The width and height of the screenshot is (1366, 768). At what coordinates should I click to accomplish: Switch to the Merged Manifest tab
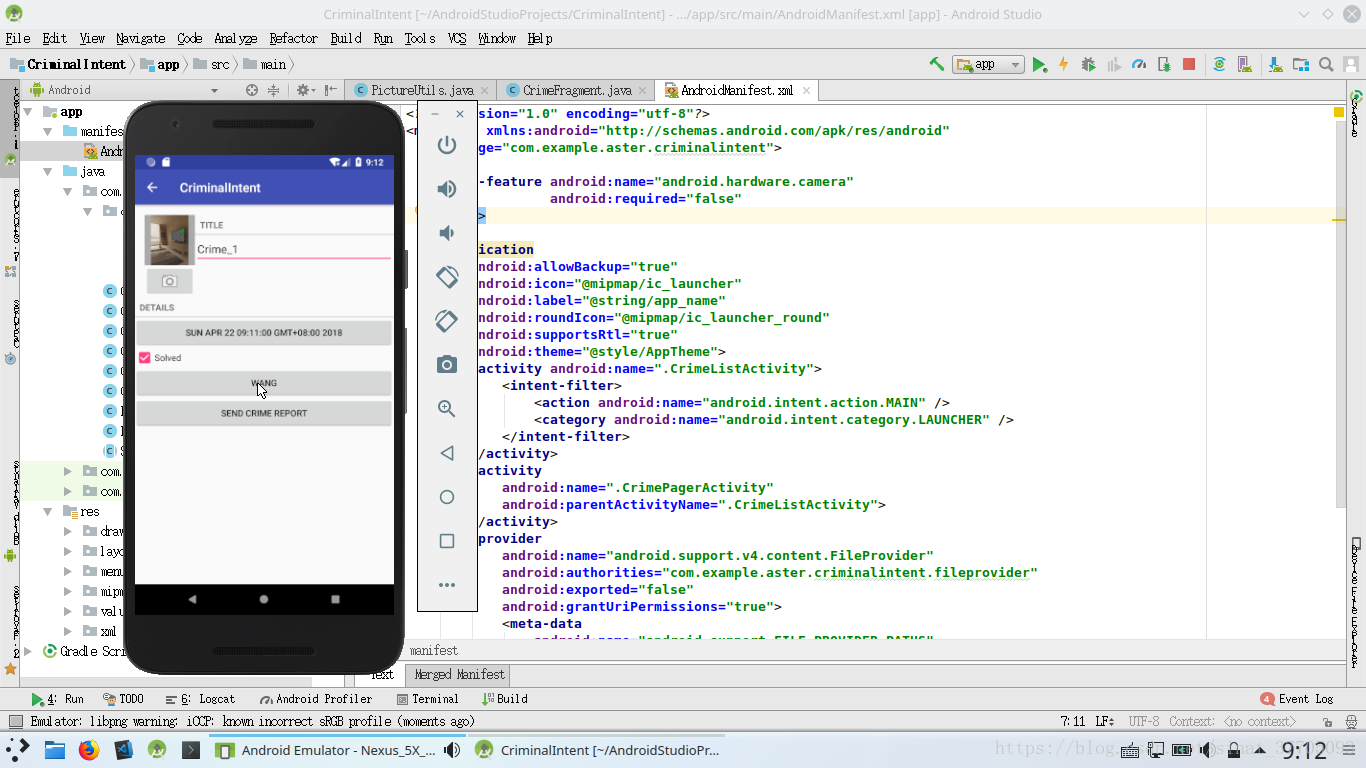coord(460,675)
